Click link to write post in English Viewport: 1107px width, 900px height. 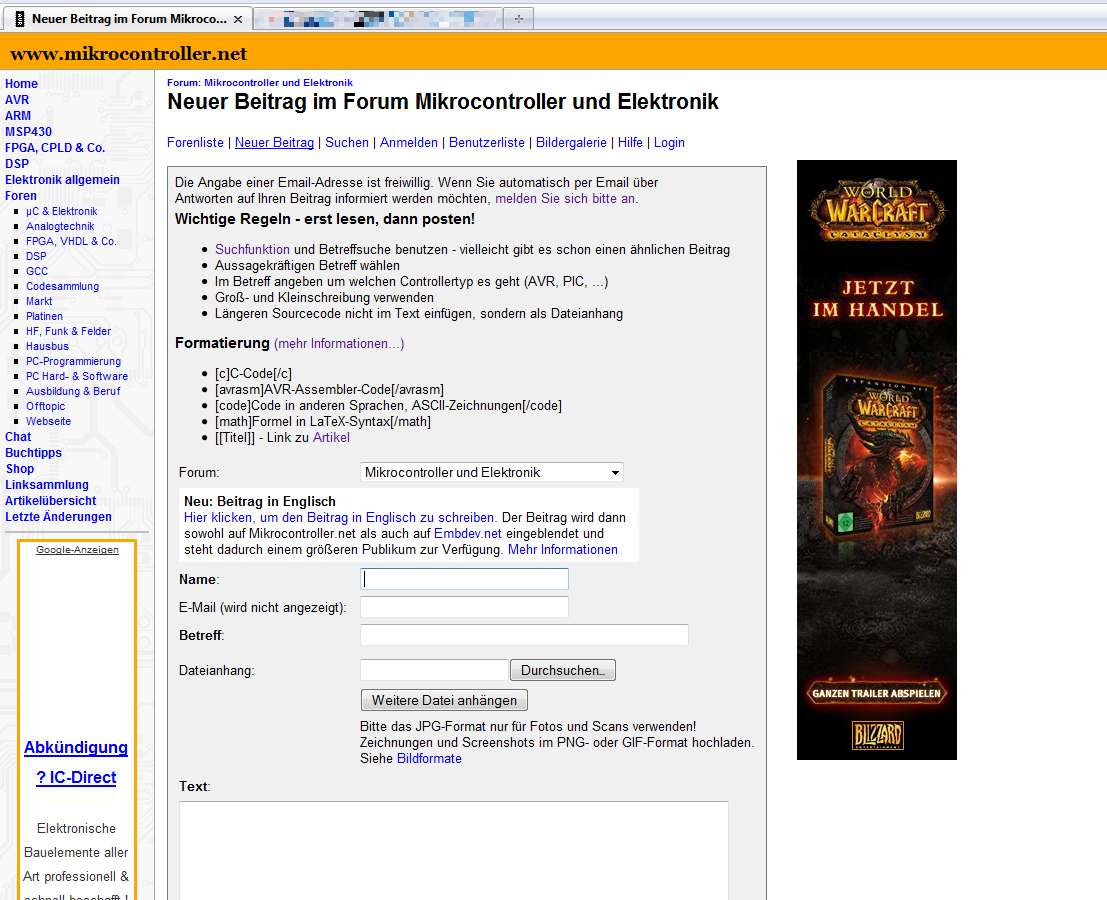tap(339, 517)
